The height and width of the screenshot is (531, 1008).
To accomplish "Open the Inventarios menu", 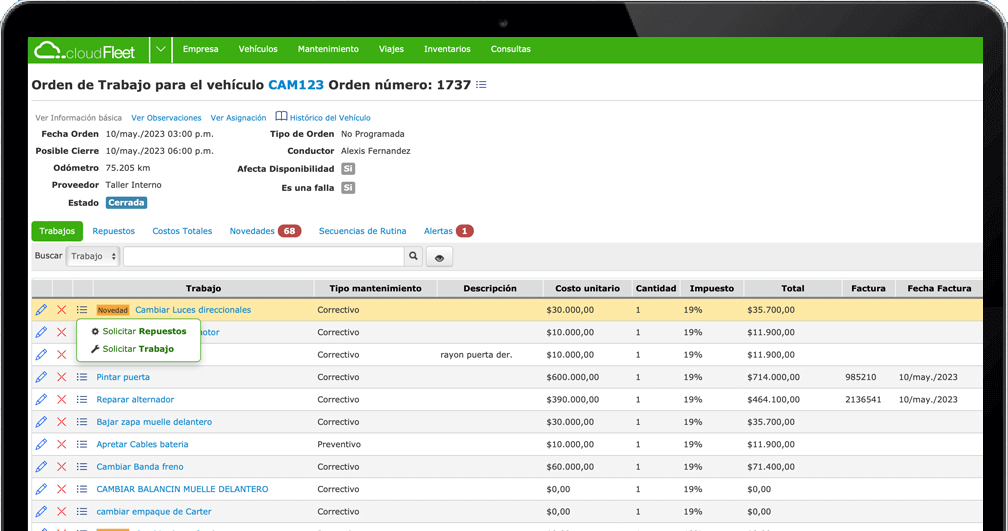I will pos(447,49).
